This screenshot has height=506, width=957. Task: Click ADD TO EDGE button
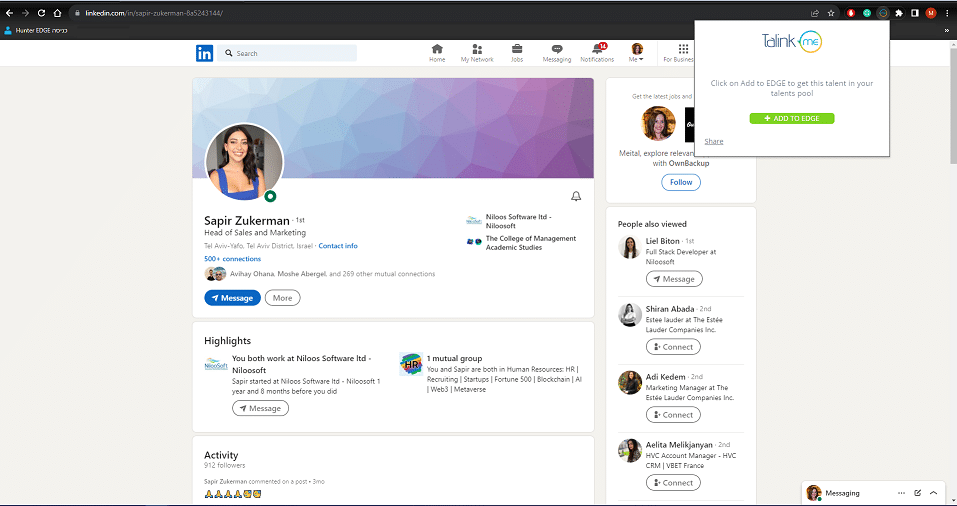(x=792, y=118)
